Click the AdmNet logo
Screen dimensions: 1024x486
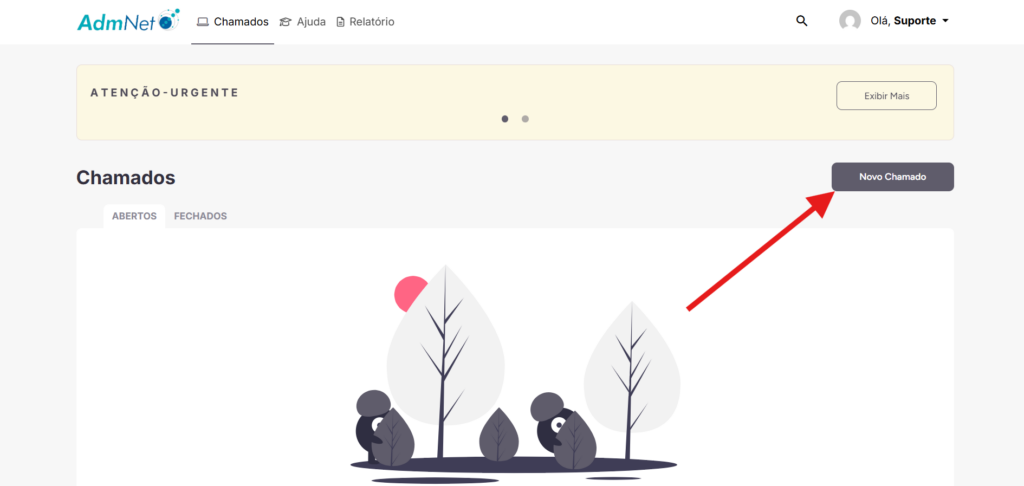128,21
